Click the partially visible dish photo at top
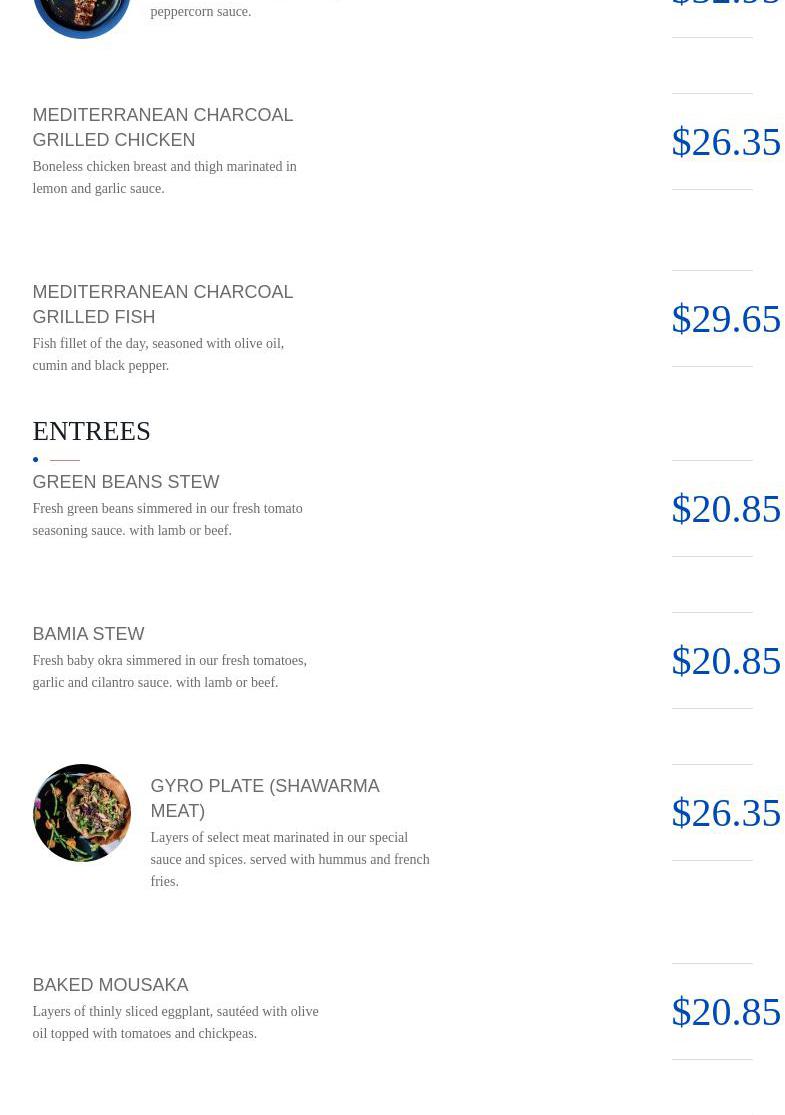 pyautogui.click(x=81, y=15)
